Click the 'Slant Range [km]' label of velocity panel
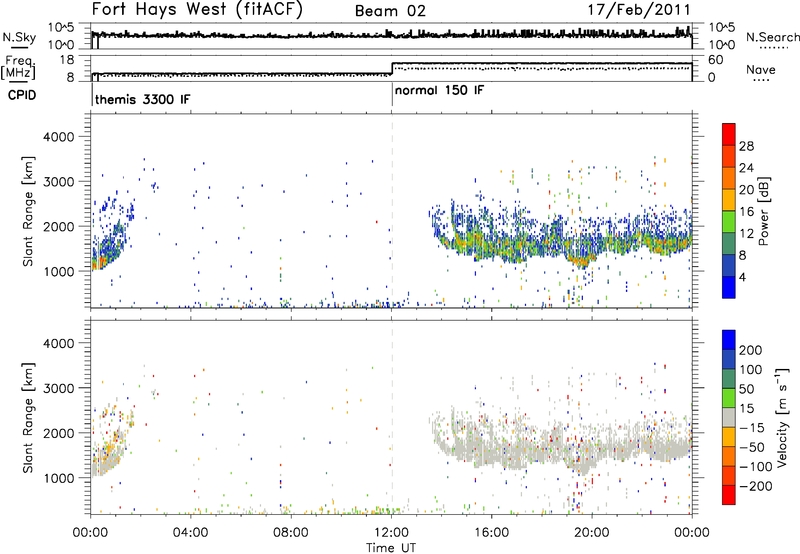 click(x=28, y=417)
